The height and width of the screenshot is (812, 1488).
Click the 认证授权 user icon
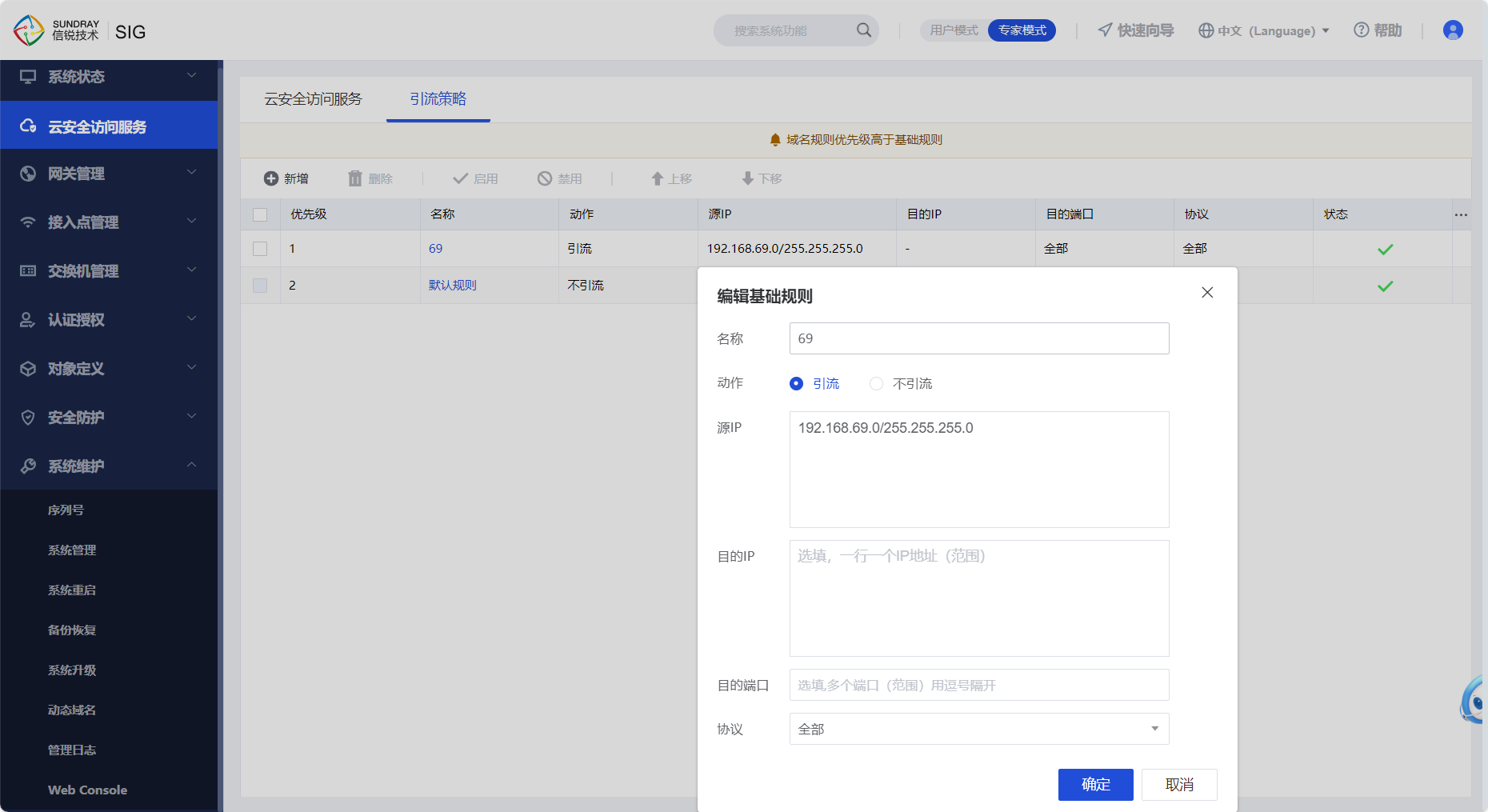click(x=28, y=320)
